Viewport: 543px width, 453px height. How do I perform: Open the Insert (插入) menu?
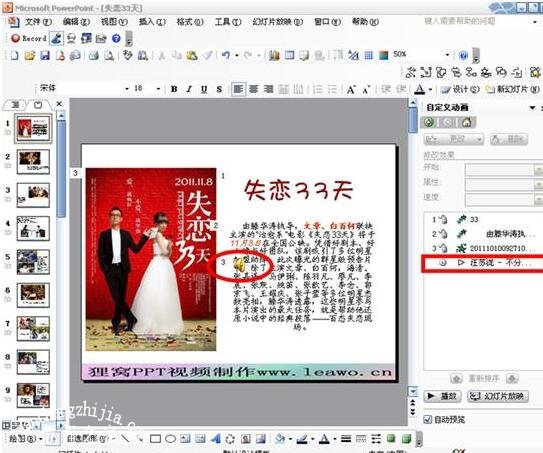[x=152, y=22]
